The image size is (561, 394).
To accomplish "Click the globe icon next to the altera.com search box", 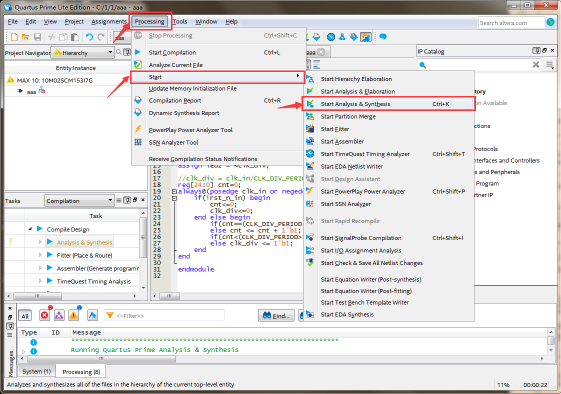I will 550,23.
